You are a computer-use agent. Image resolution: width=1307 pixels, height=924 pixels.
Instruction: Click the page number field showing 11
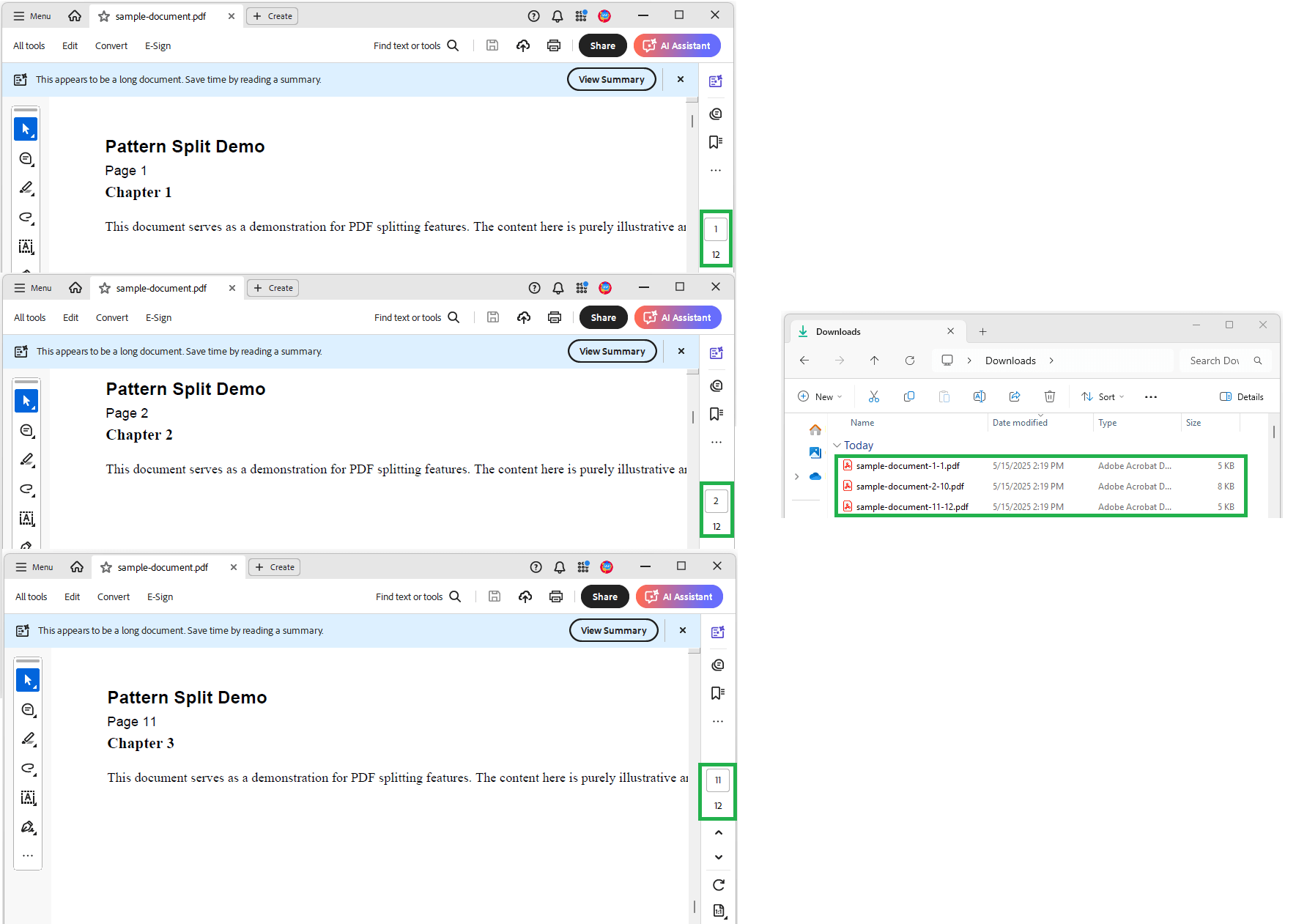click(718, 780)
